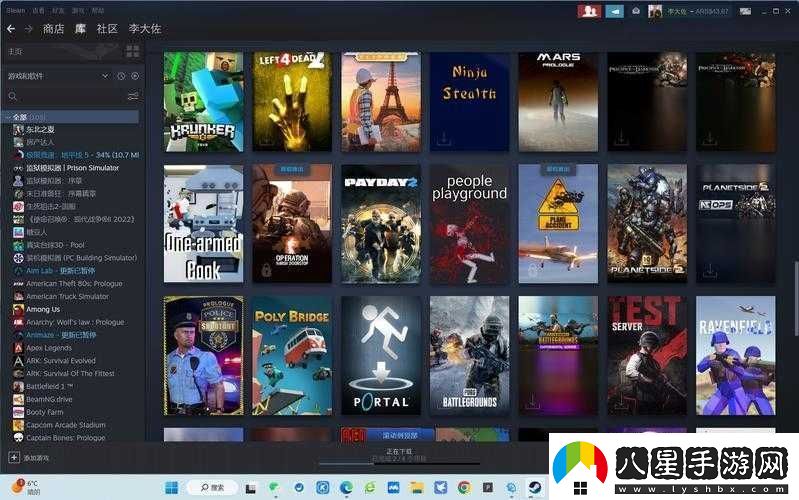The height and width of the screenshot is (500, 799).
Task: Open File Explorer folder on taskbar
Action: (x=417, y=488)
